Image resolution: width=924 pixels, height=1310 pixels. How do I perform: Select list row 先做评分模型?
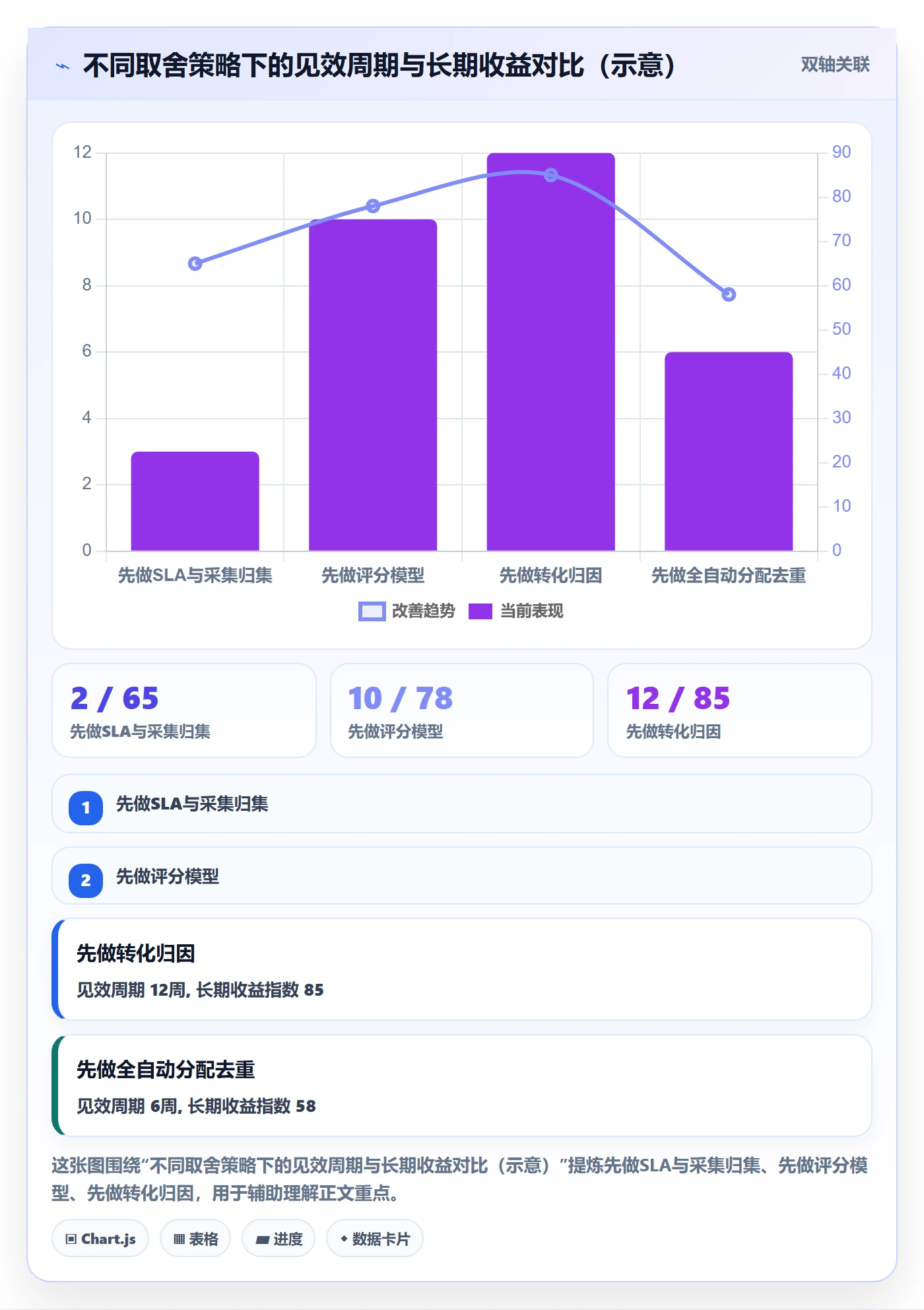[462, 876]
